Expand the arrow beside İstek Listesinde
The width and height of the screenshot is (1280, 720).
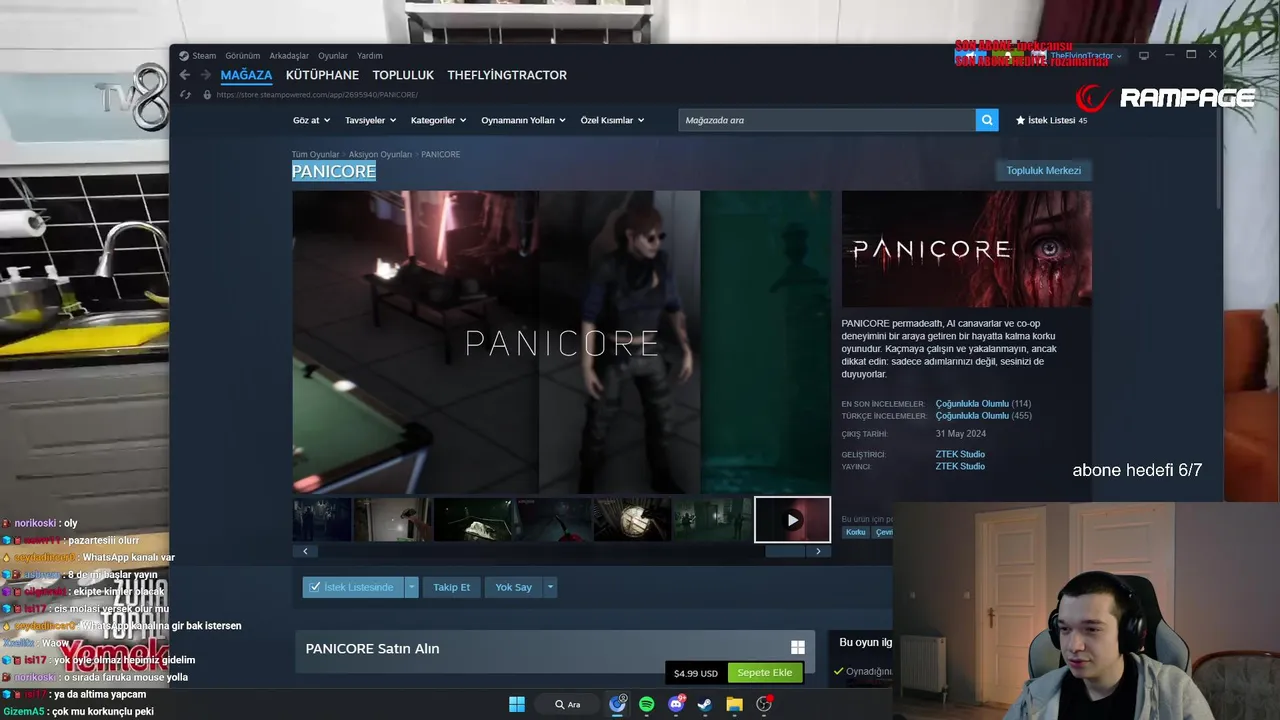point(411,587)
